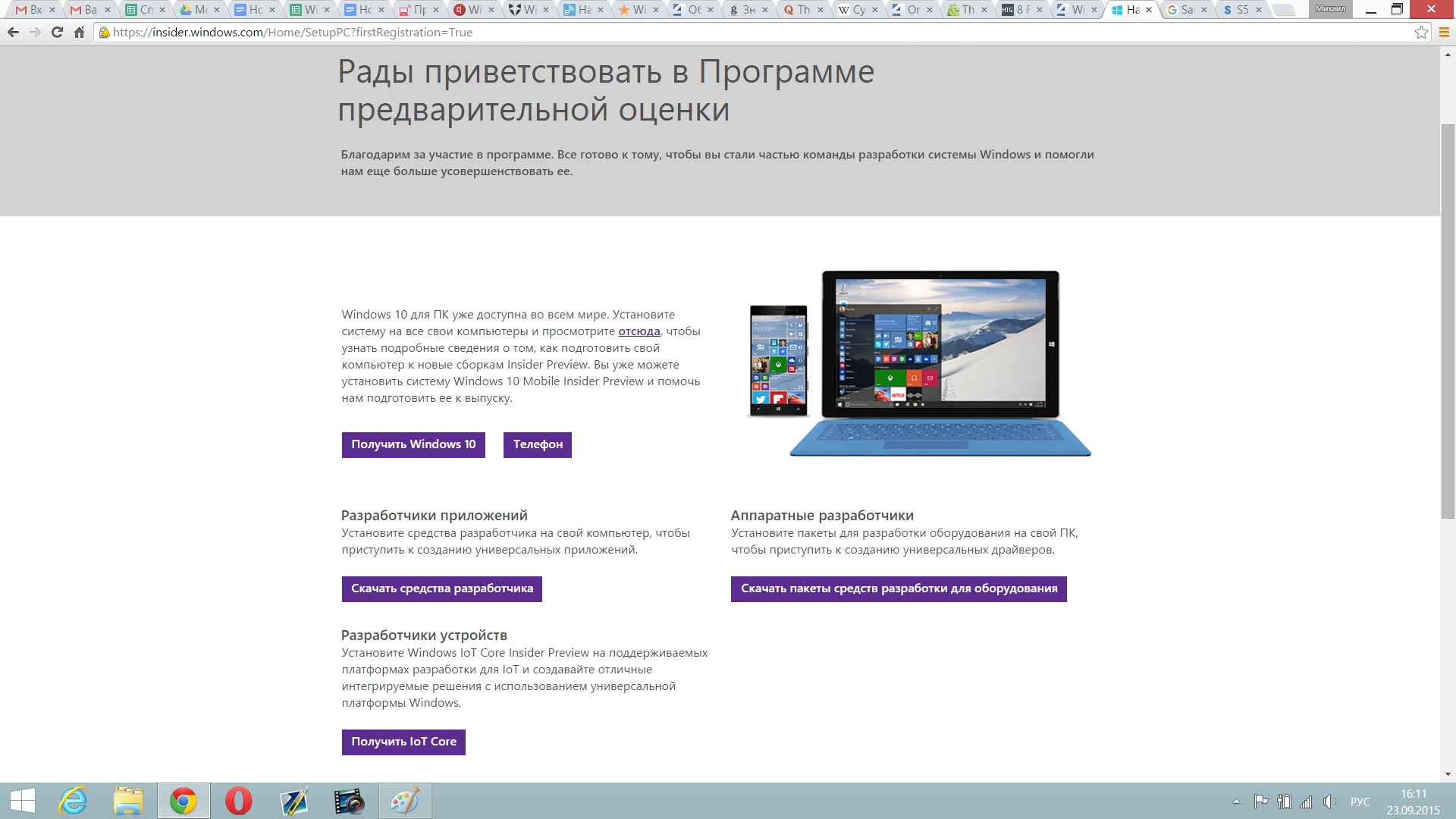Click the РУС language indicator
The height and width of the screenshot is (819, 1456).
(1360, 802)
